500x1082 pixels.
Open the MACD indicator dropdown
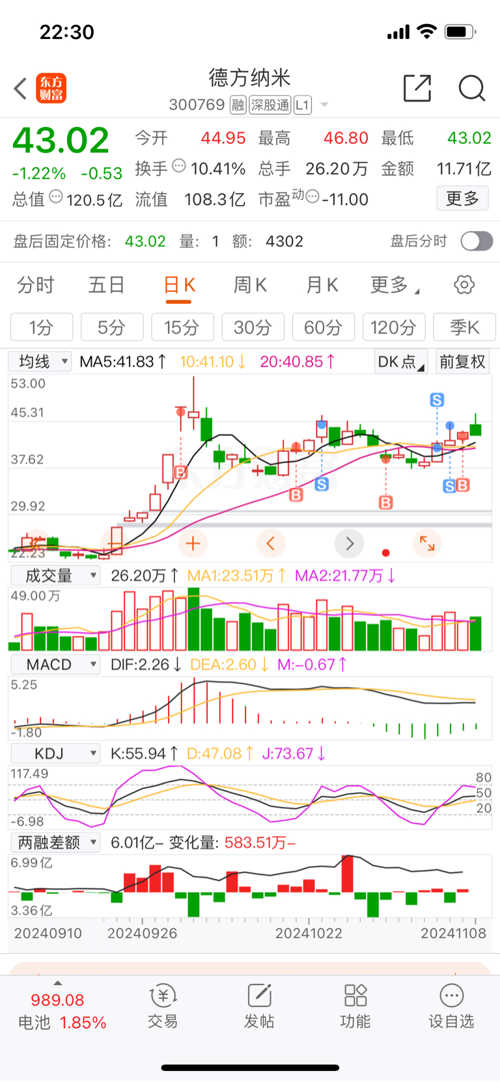tap(54, 664)
